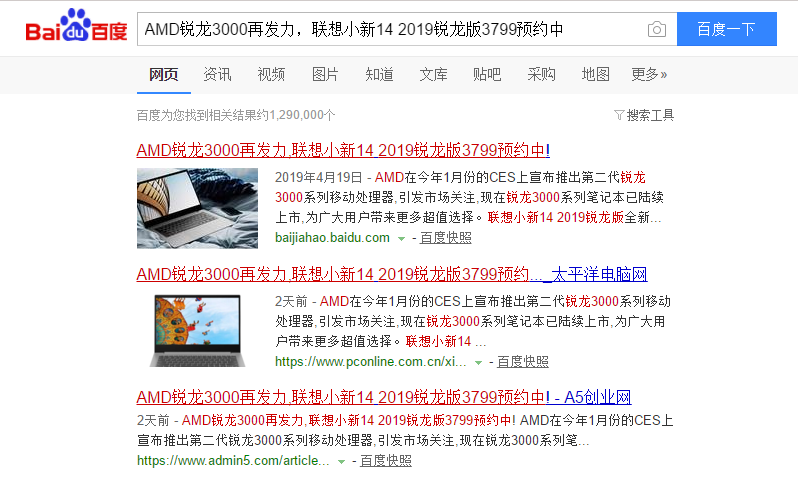Expand dropdown arrow next to baijiahao.baidu.com

point(401,239)
